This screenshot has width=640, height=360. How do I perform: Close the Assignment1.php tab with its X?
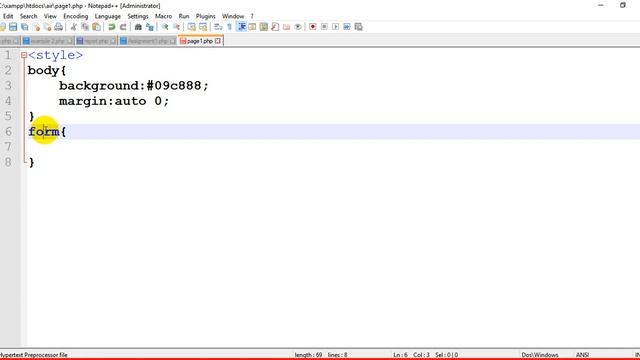pyautogui.click(x=172, y=41)
